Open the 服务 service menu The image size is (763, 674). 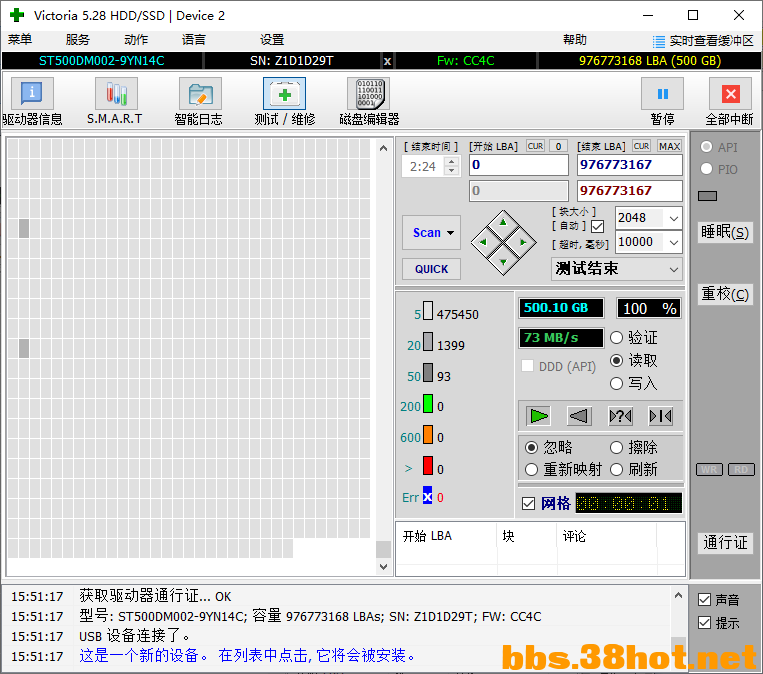click(78, 39)
